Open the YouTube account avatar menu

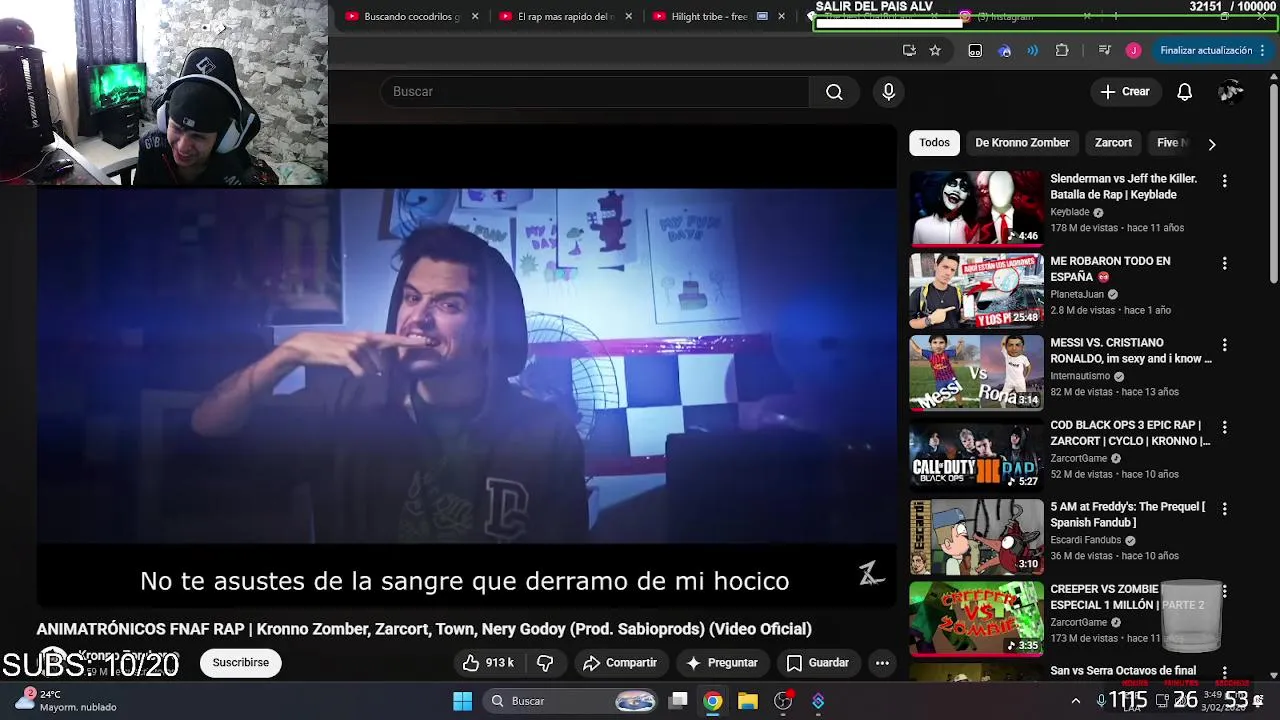1230,92
